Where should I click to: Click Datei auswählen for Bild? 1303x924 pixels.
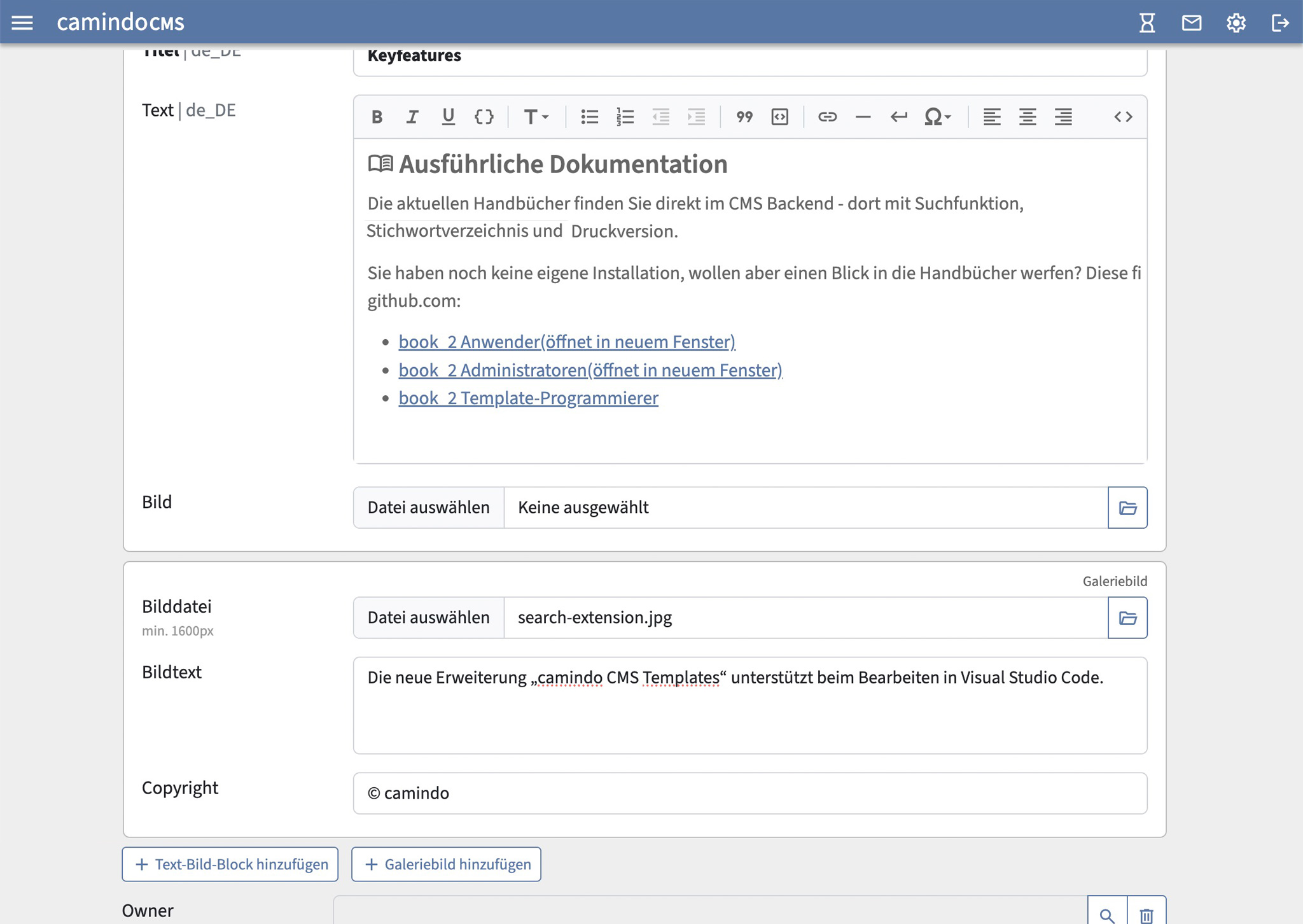click(x=429, y=507)
